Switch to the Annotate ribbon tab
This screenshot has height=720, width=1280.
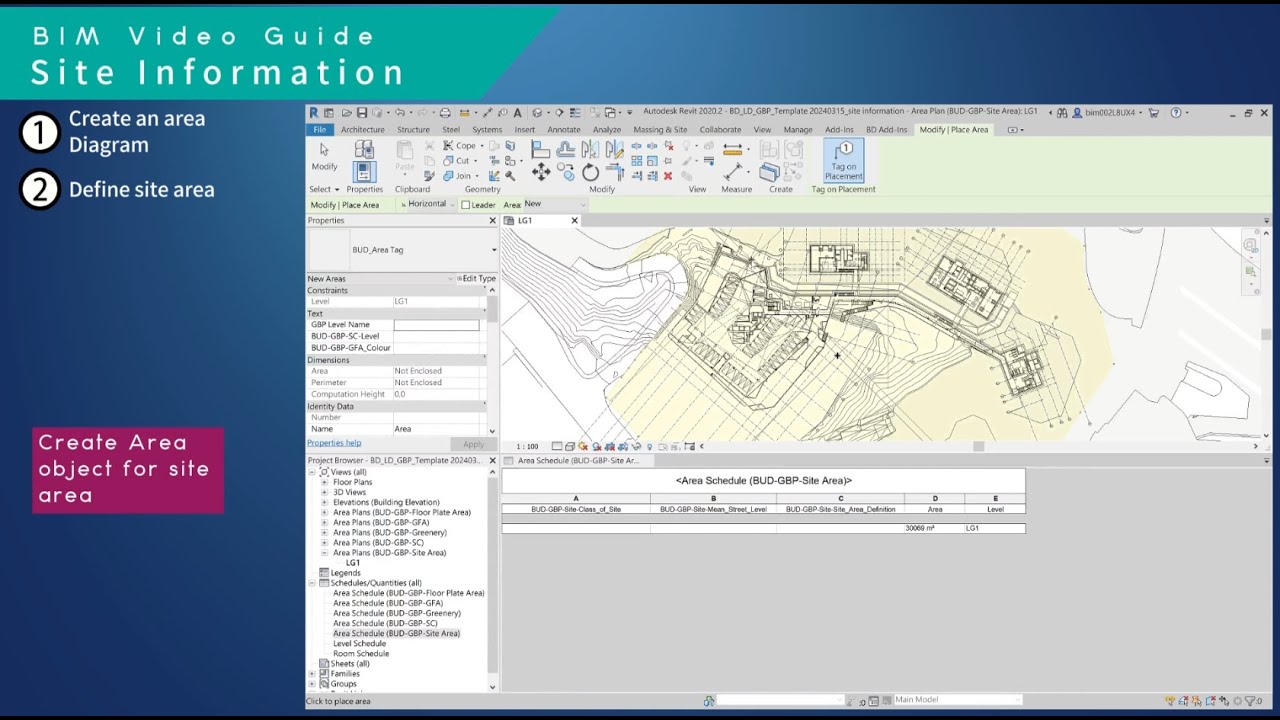[564, 130]
